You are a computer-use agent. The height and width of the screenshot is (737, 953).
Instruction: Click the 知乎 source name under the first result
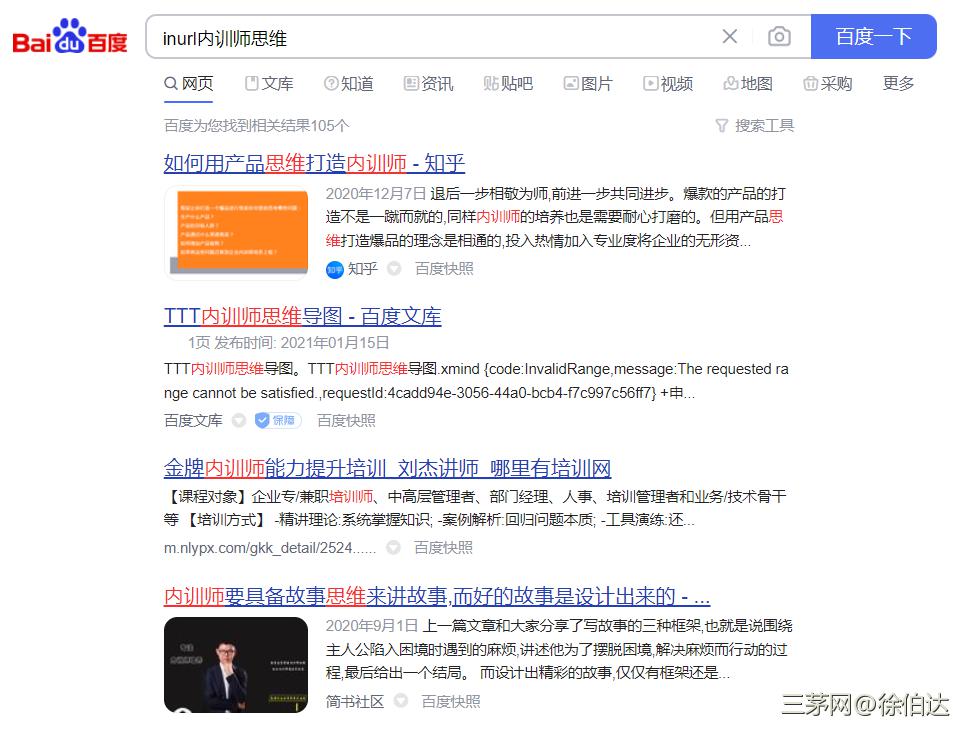click(x=363, y=269)
